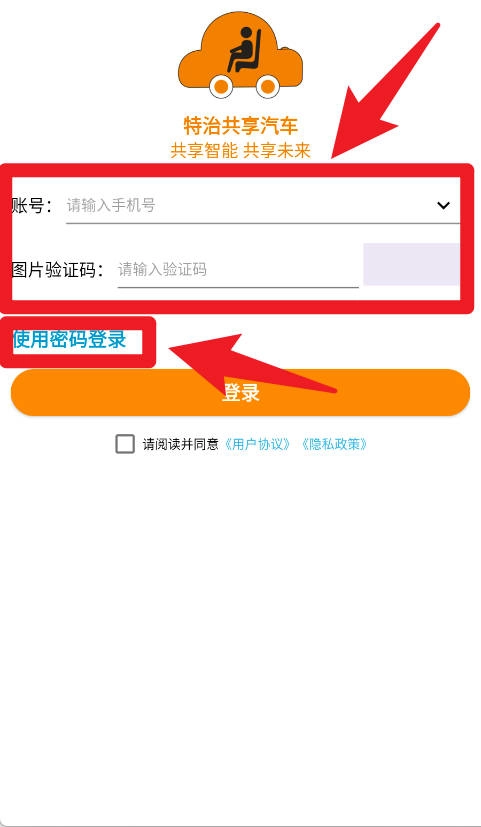Refresh the captcha image box
Image resolution: width=481 pixels, height=827 pixels.
tap(411, 264)
